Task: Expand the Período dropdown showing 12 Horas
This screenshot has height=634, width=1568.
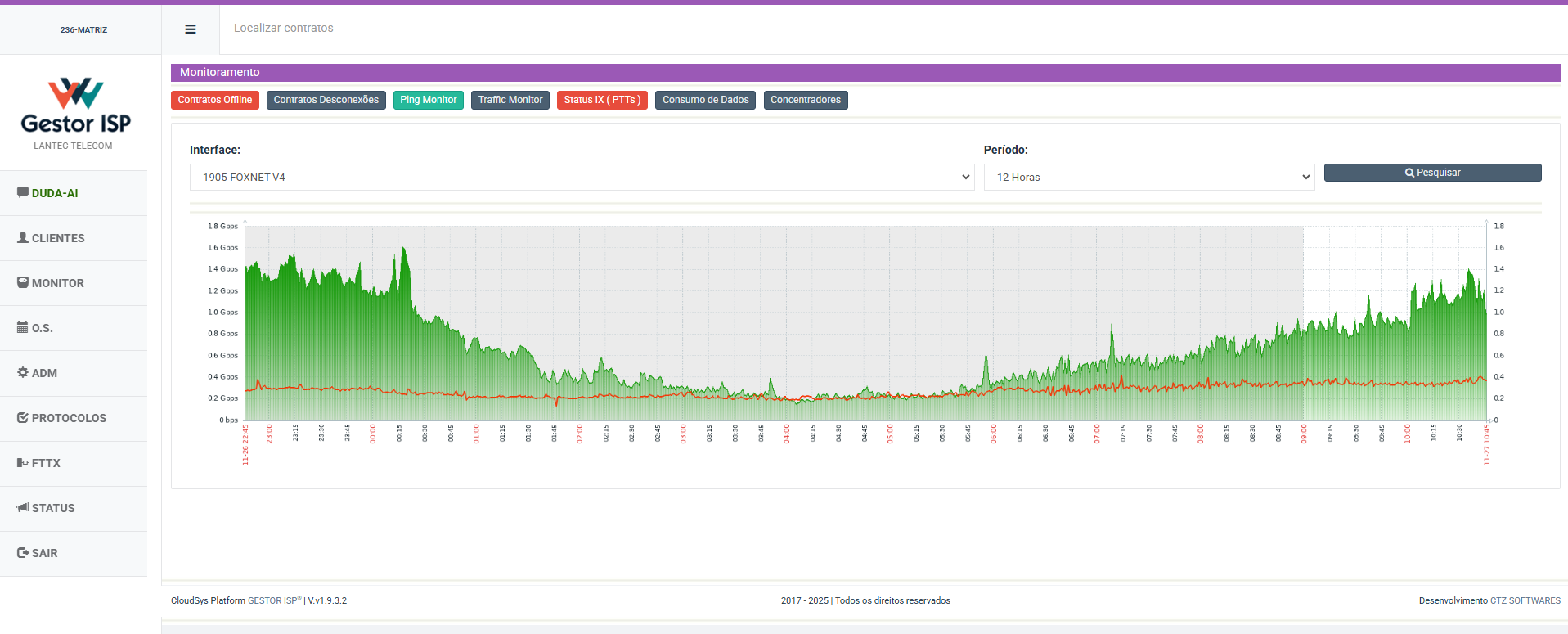Action: click(1148, 178)
